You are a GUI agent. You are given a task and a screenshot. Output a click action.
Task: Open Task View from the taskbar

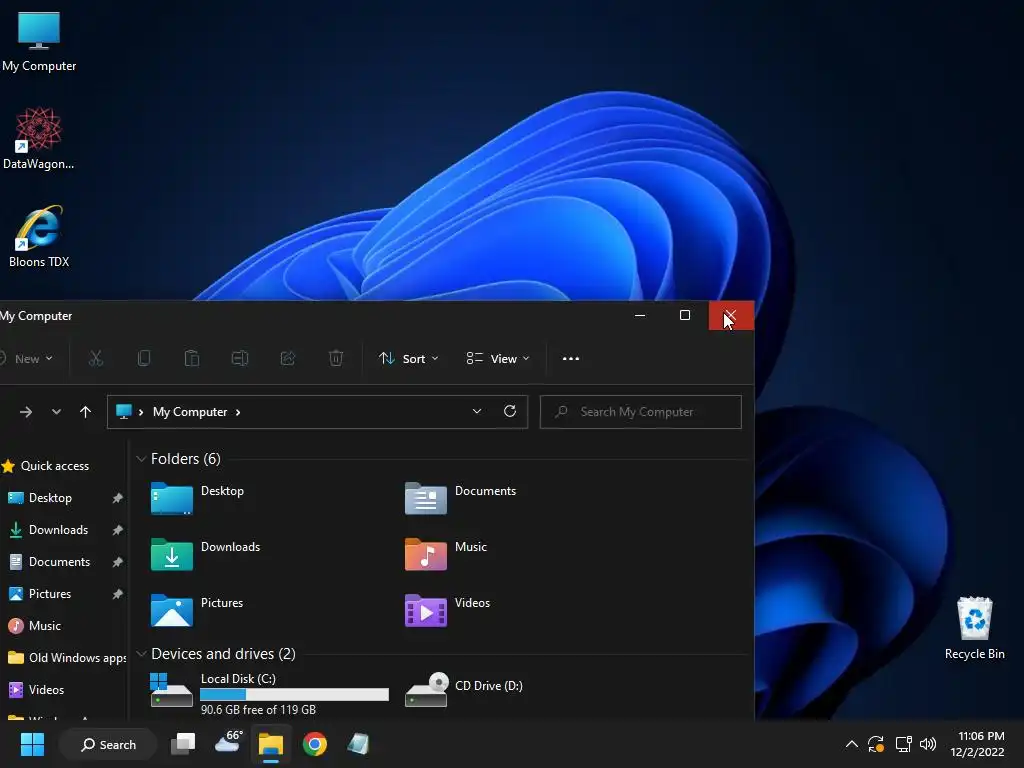pos(183,744)
